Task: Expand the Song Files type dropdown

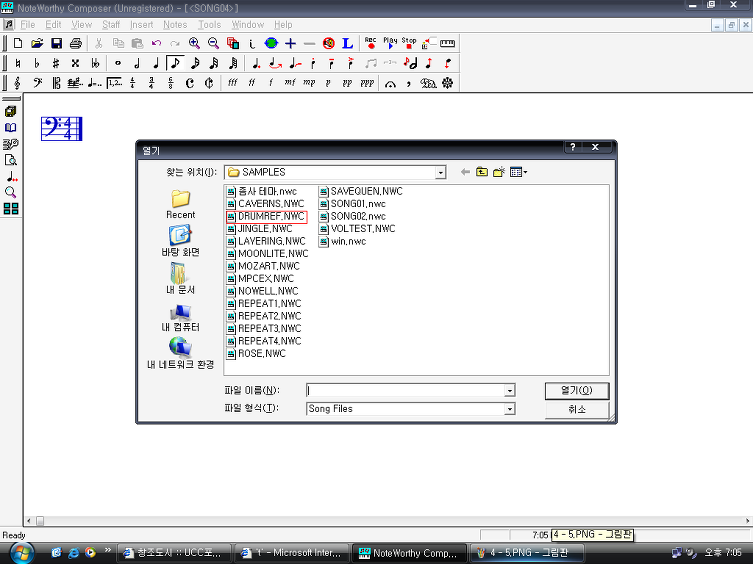Action: pos(510,409)
